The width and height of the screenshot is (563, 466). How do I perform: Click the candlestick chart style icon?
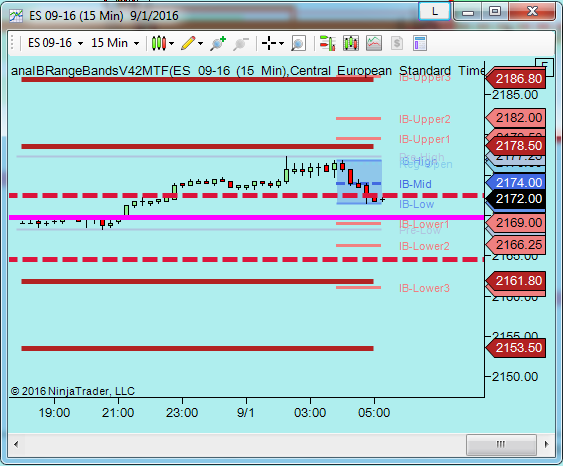coord(159,43)
